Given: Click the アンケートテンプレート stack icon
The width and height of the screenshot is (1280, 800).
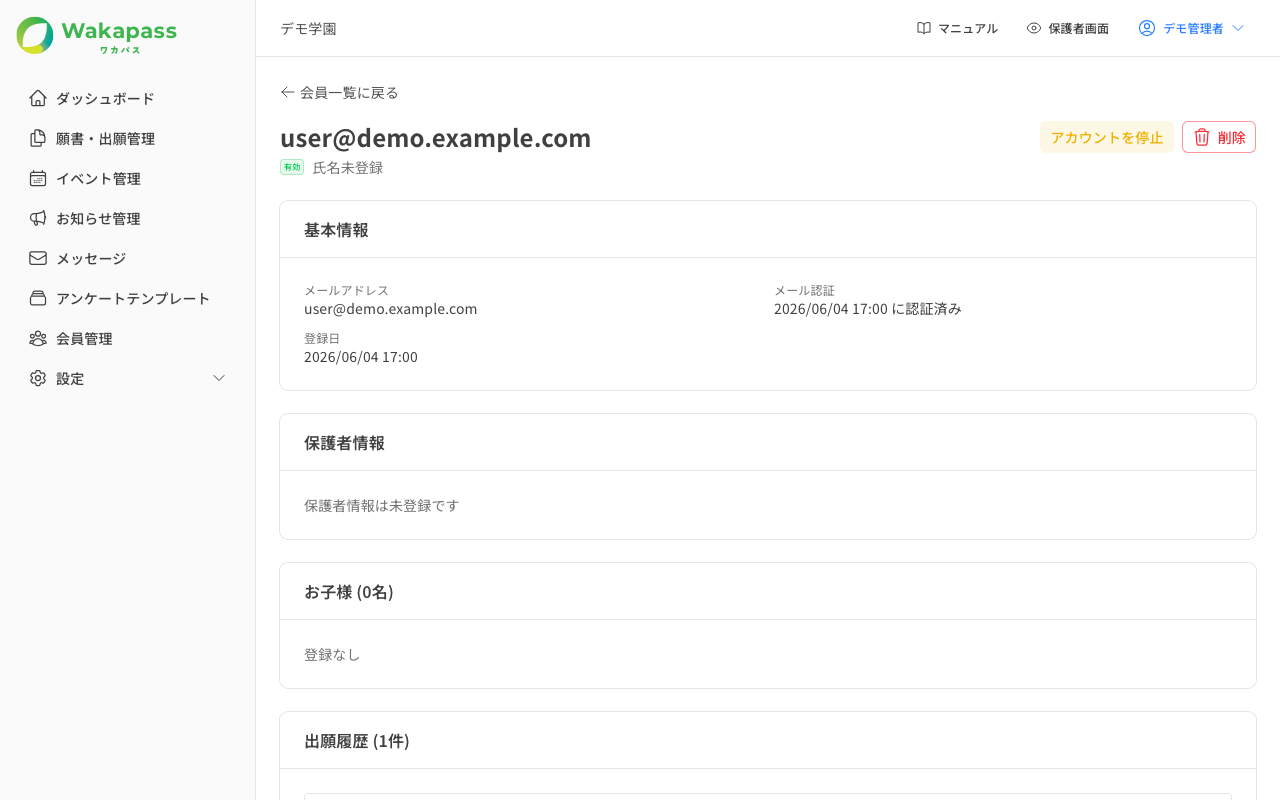Looking at the screenshot, I should [38, 298].
